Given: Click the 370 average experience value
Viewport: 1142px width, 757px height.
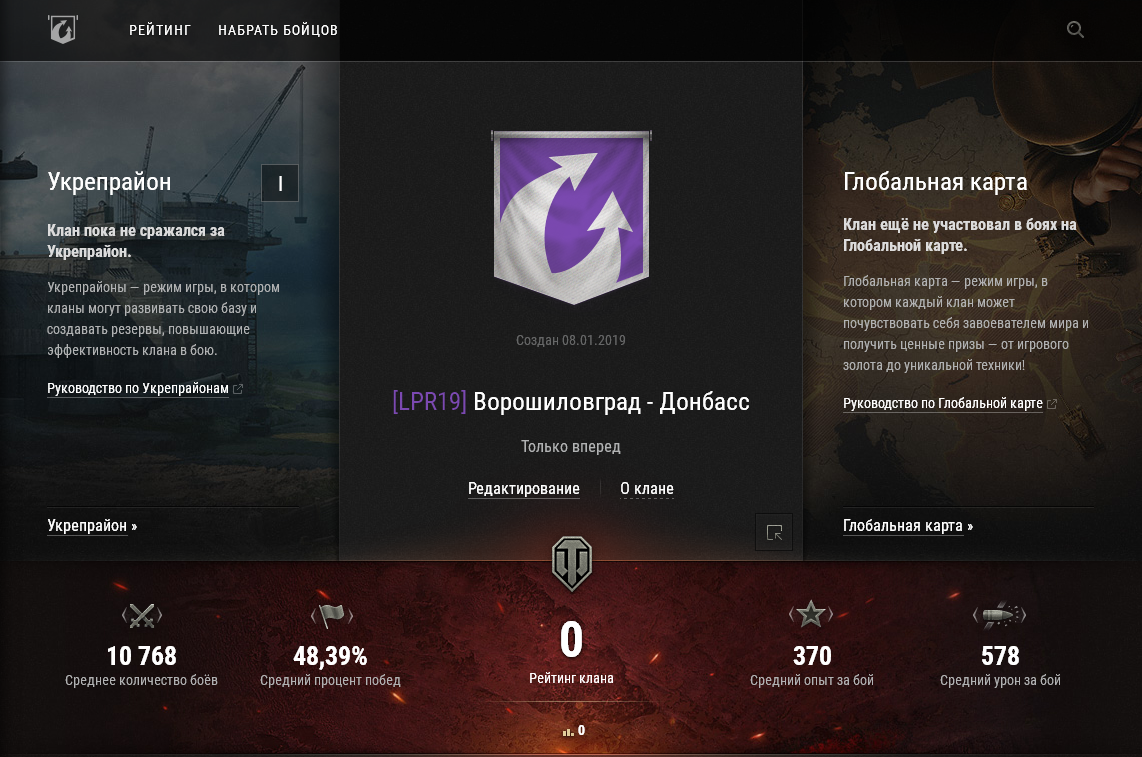Looking at the screenshot, I should coord(812,656).
